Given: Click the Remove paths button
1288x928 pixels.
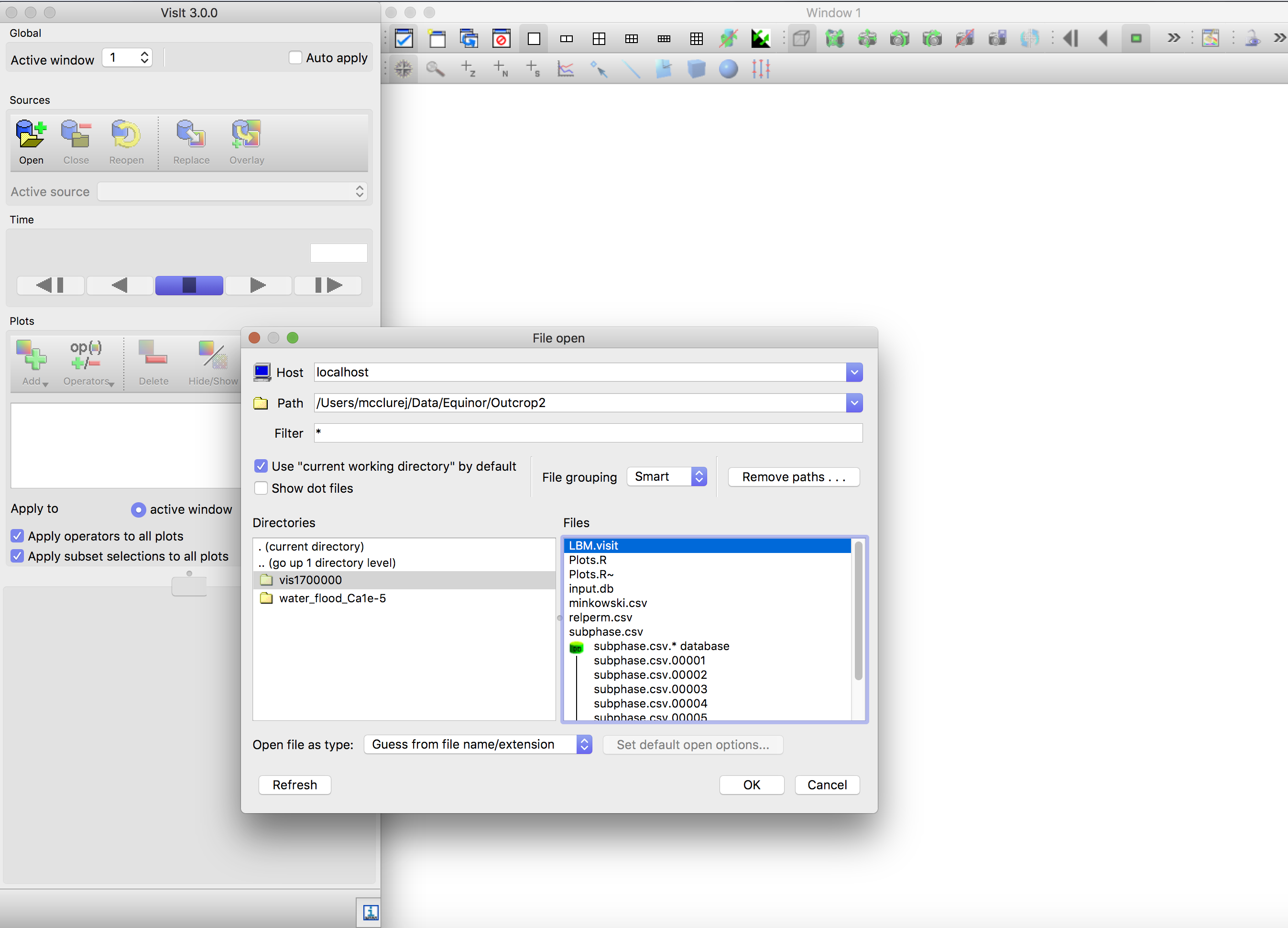Looking at the screenshot, I should coord(793,477).
